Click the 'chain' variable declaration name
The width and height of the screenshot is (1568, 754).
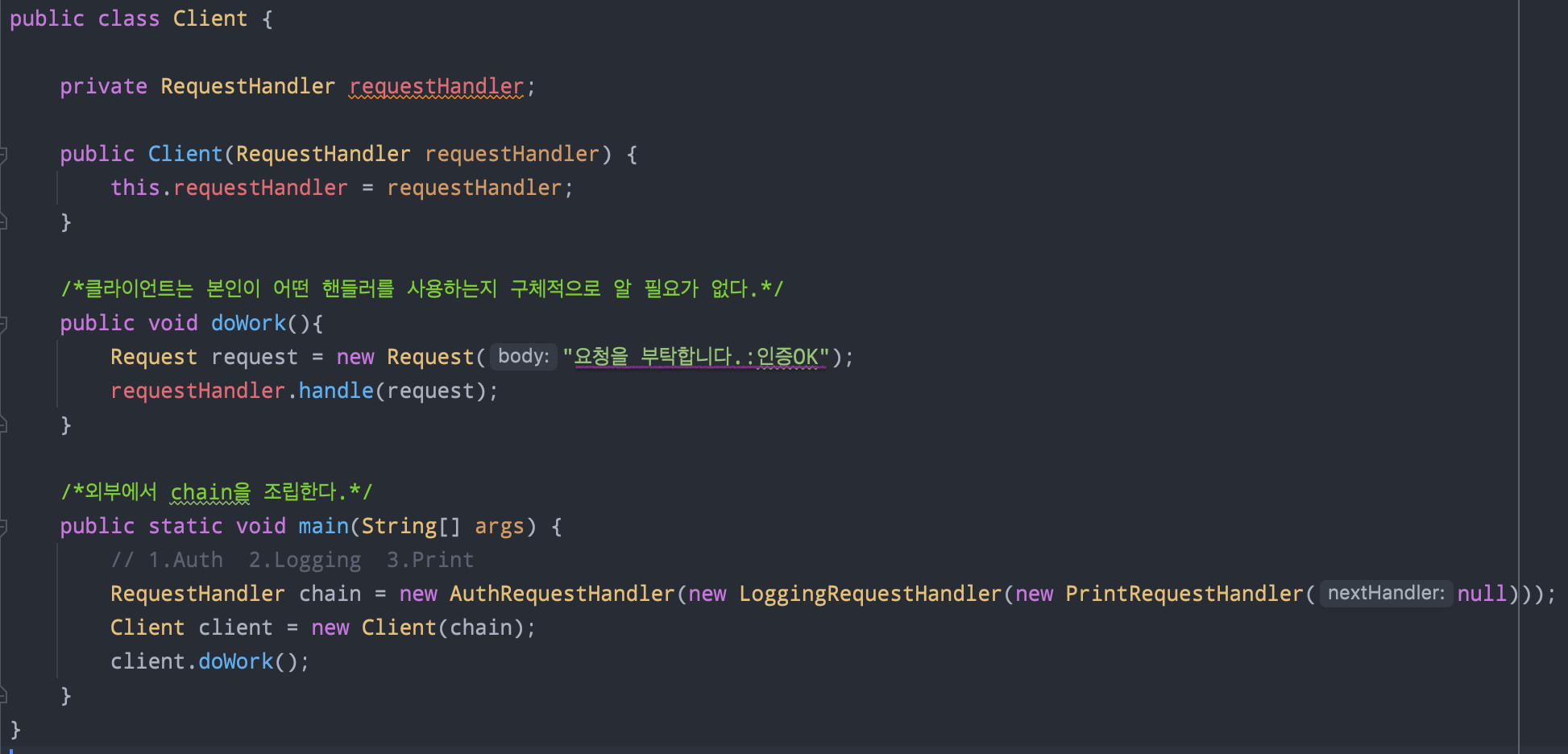pyautogui.click(x=330, y=594)
